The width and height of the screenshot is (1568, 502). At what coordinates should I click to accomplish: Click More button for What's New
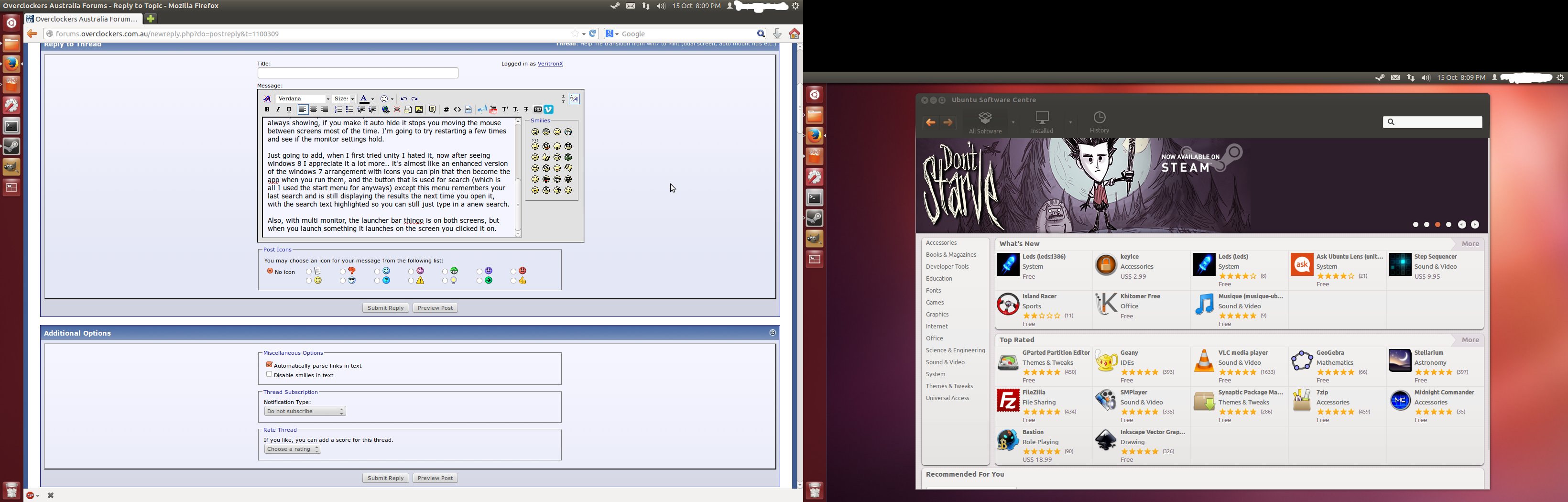(1470, 244)
